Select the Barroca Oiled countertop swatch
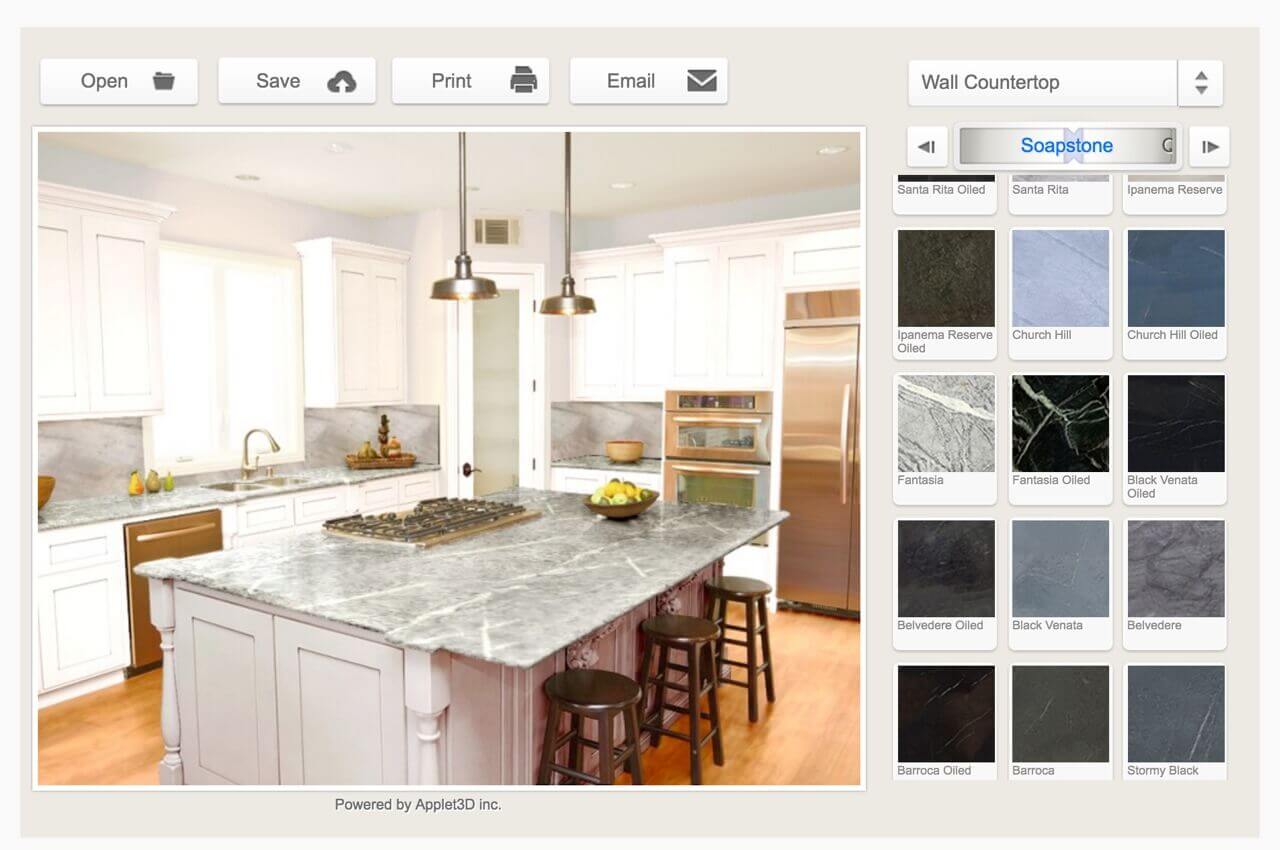Viewport: 1280px width, 850px height. [945, 712]
